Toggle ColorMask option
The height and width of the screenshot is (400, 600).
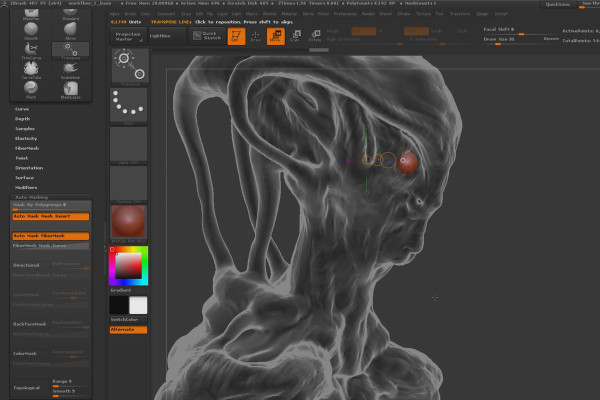(x=25, y=354)
